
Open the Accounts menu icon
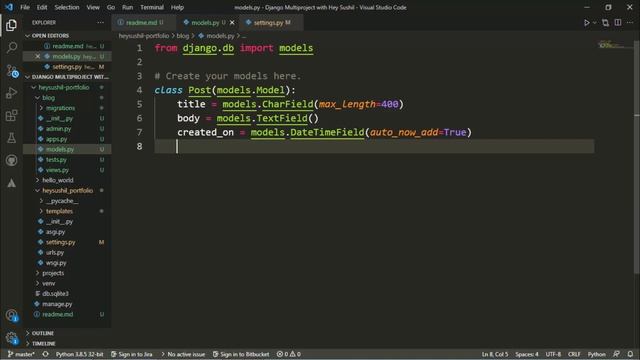tap(12, 316)
